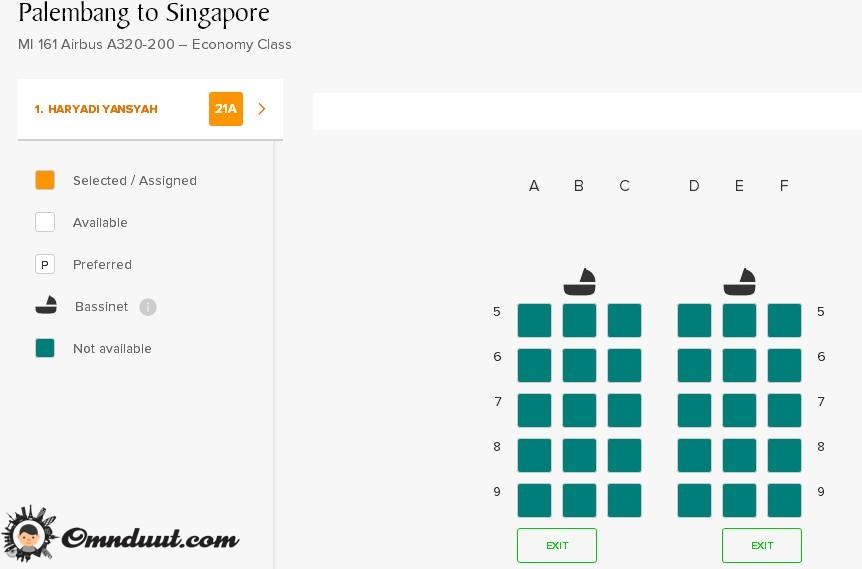
Task: Click bassinet icon above left seat block
Action: 579,282
